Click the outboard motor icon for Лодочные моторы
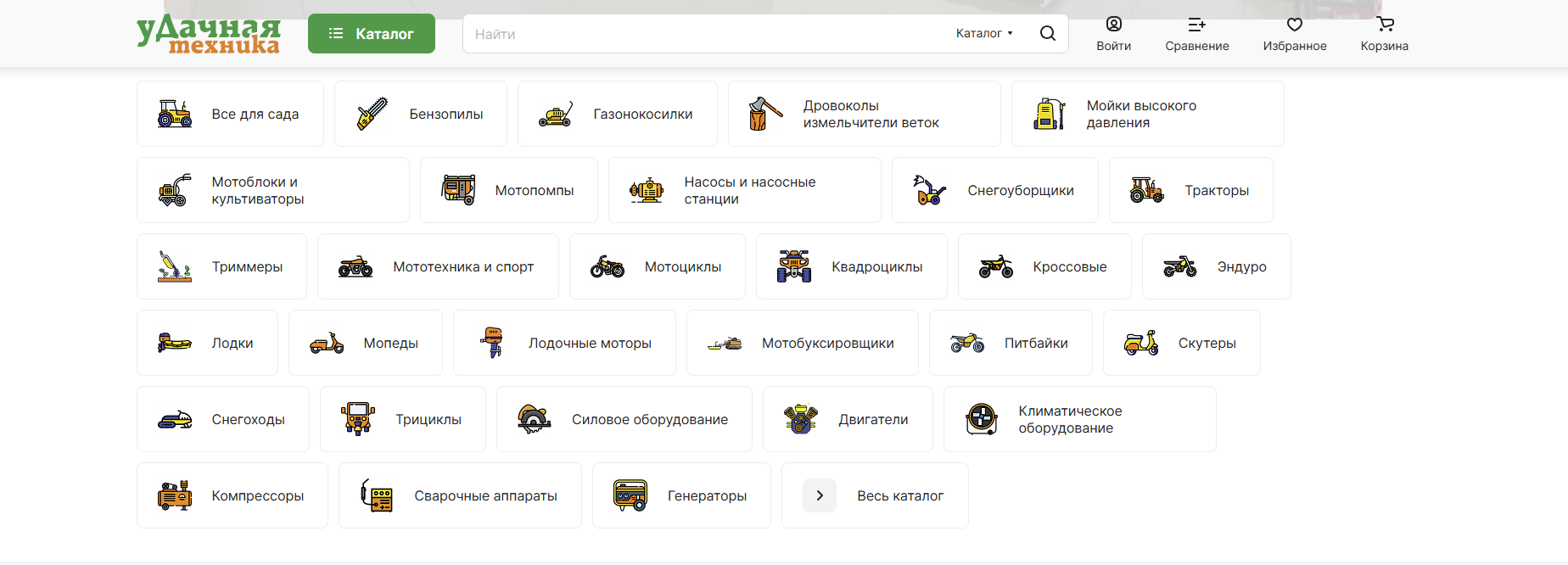This screenshot has height=565, width=1568. [x=491, y=343]
